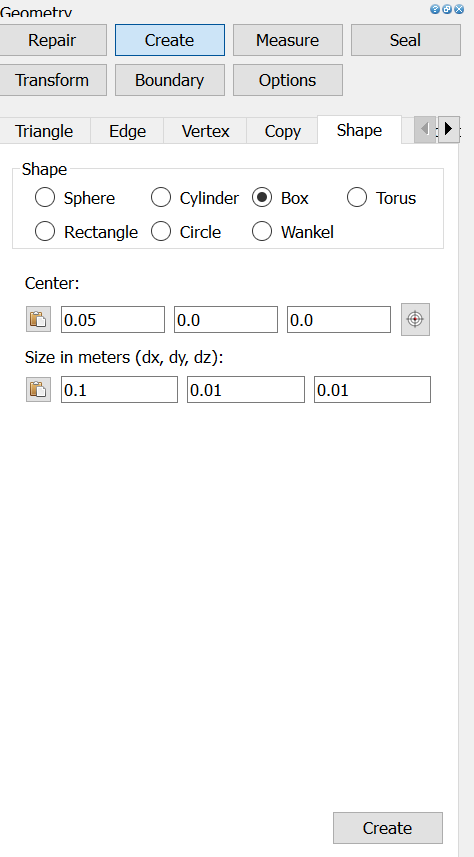Click the paste icon beside Center fields
This screenshot has height=857, width=474.
click(38, 319)
